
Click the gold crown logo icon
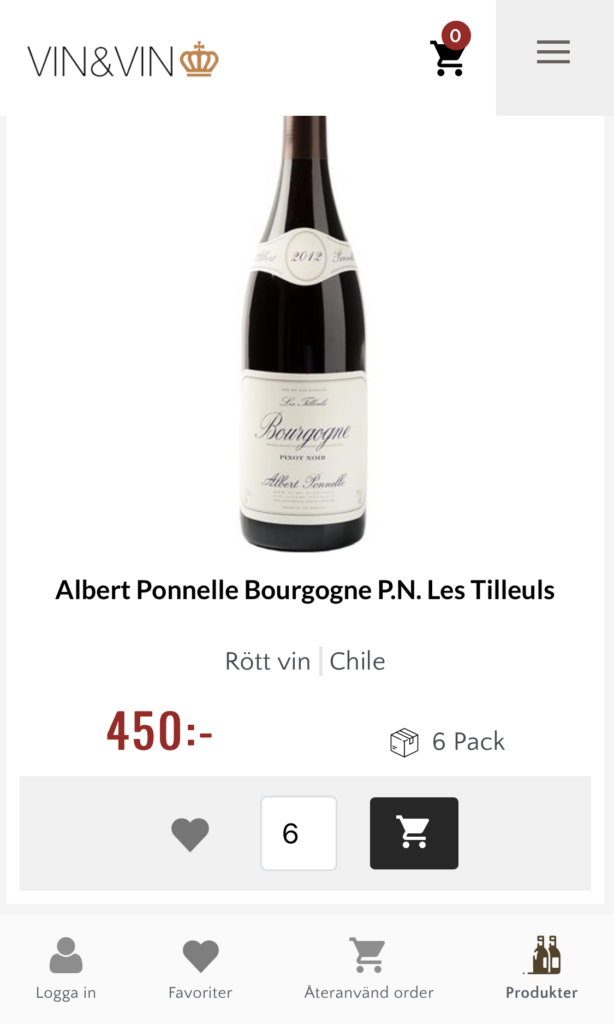199,60
